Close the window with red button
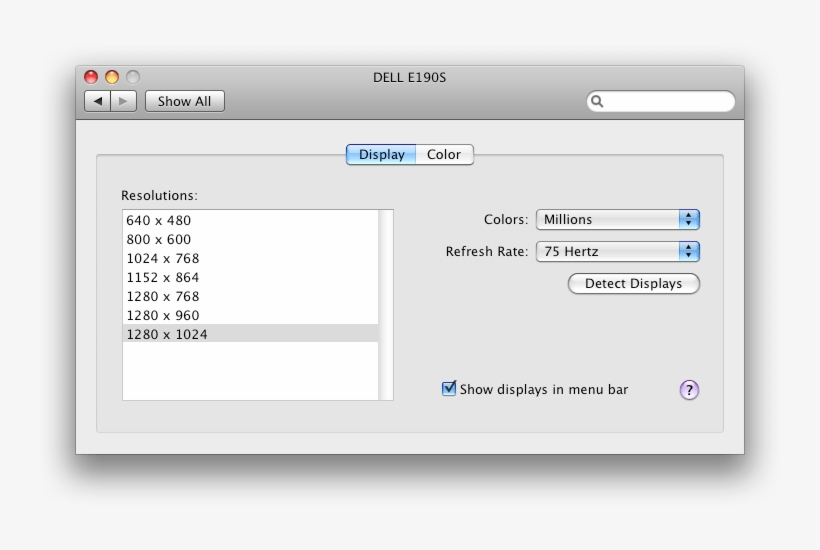The height and width of the screenshot is (550, 820). point(91,77)
